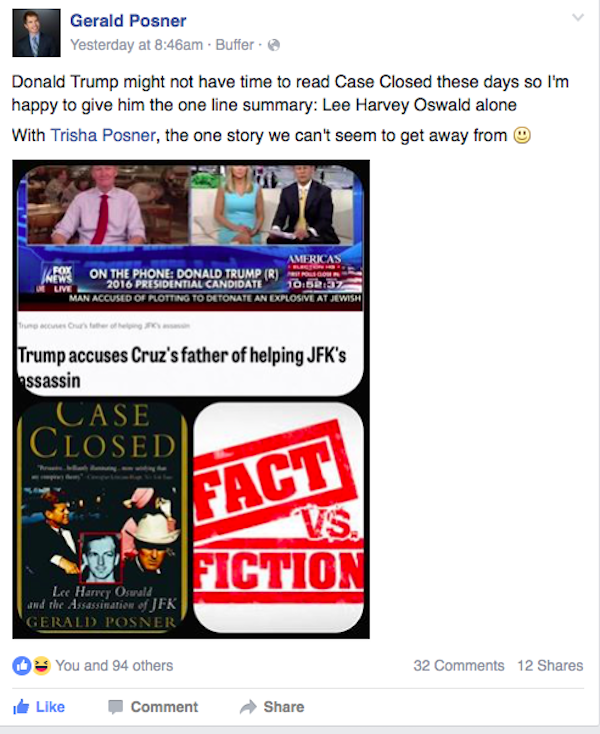Click the smiley emoji in the post
This screenshot has width=600, height=734.
[522, 135]
